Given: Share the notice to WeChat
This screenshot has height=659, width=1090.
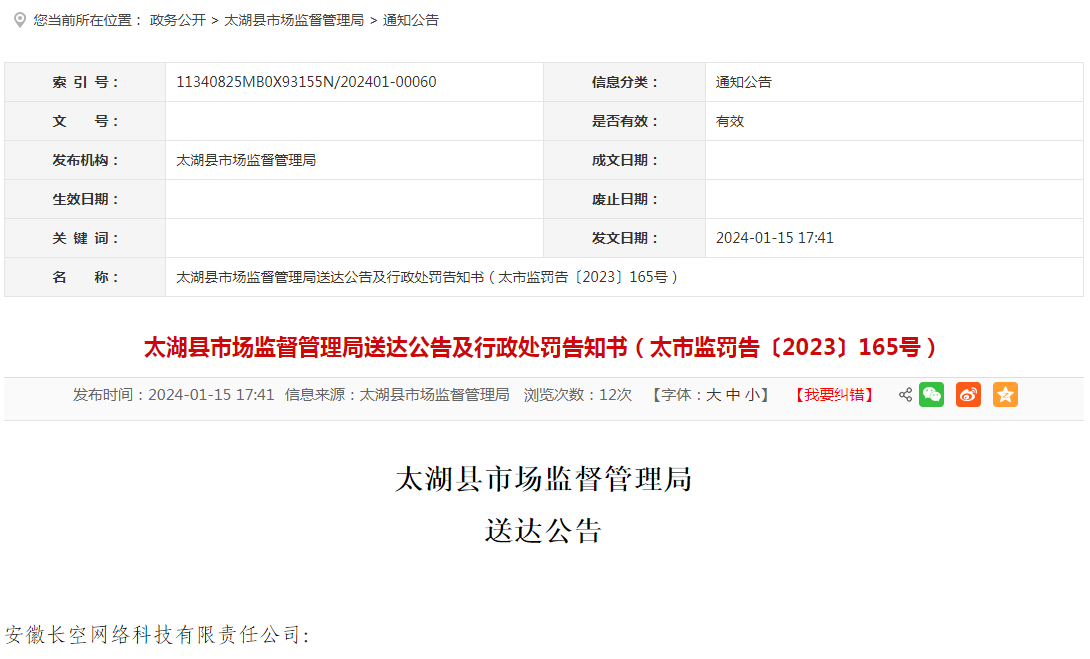Looking at the screenshot, I should pos(931,395).
